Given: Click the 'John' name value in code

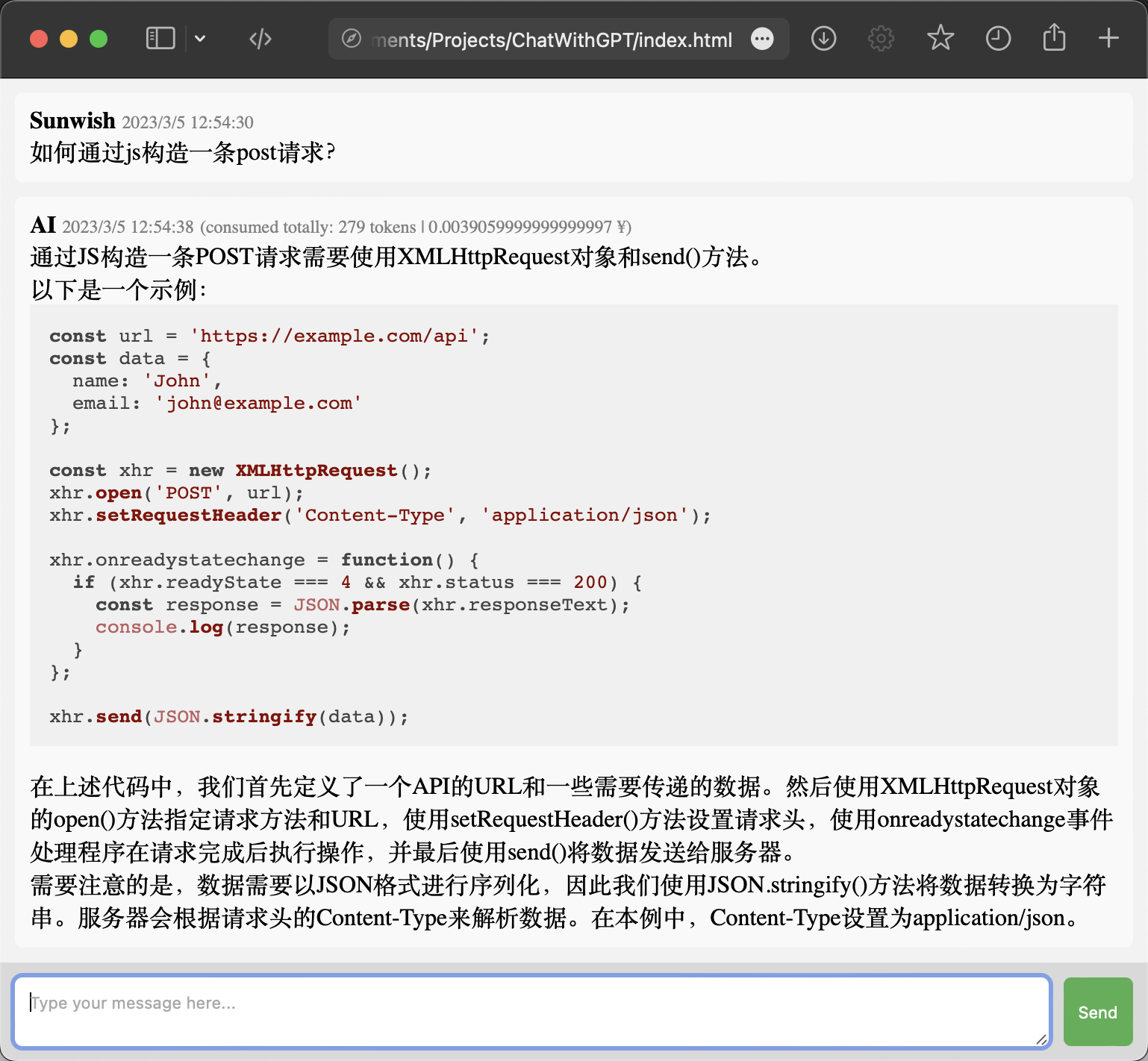Looking at the screenshot, I should coord(177,381).
